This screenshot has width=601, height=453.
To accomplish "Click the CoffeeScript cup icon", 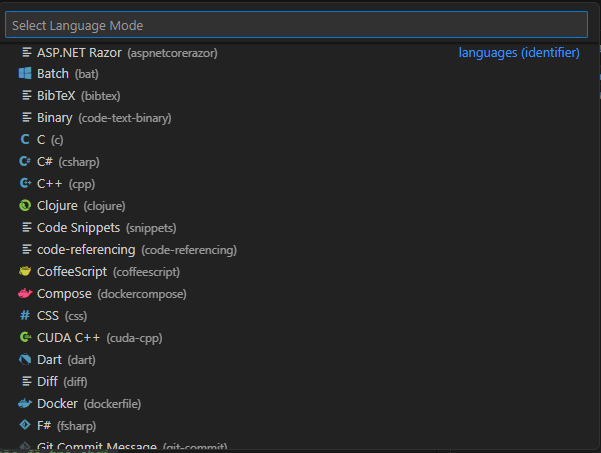I will [25, 272].
